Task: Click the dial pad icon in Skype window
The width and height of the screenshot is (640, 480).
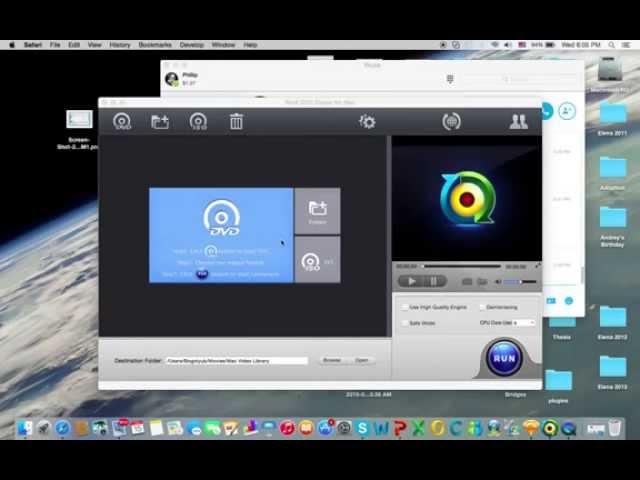Action: click(450, 79)
